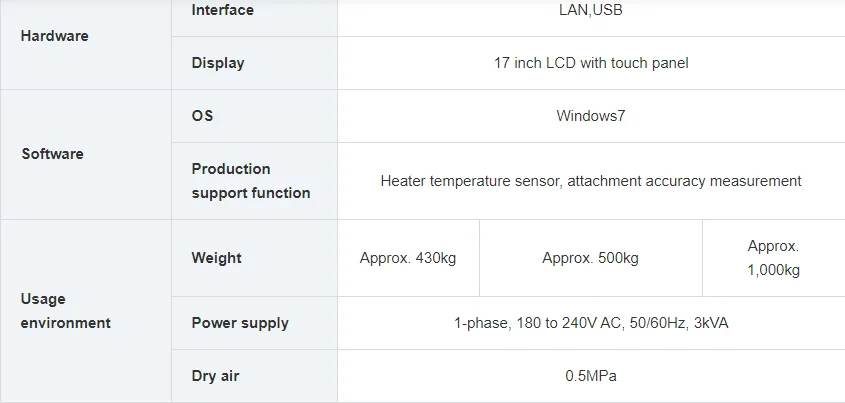This screenshot has width=845, height=403.
Task: Click the Approx. 1,000kg weight cell
Action: tap(773, 258)
